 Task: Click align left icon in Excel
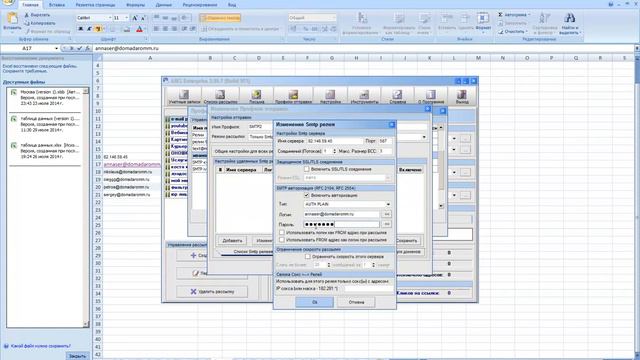tap(156, 29)
